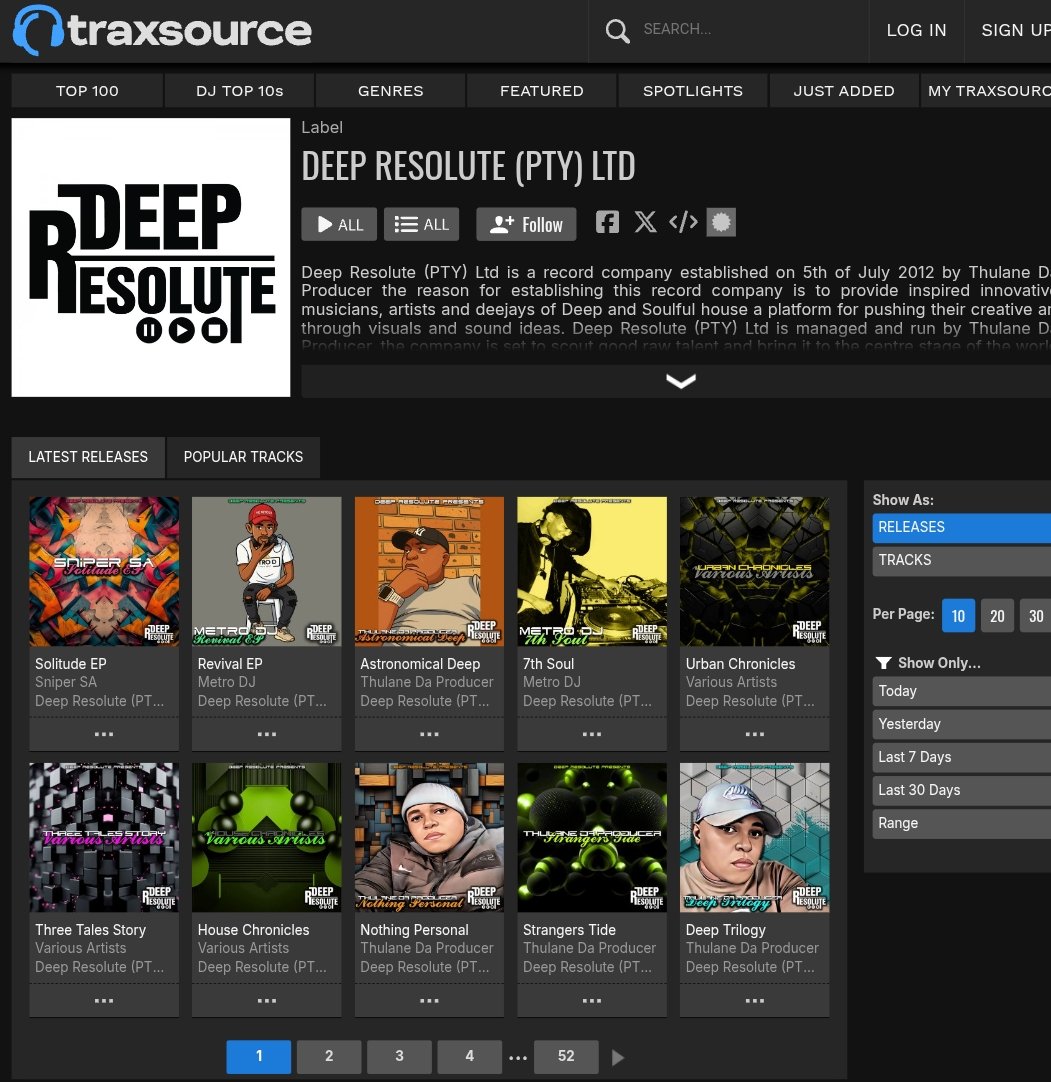The width and height of the screenshot is (1051, 1082).
Task: Open options dots under 7th Soul
Action: tap(591, 734)
